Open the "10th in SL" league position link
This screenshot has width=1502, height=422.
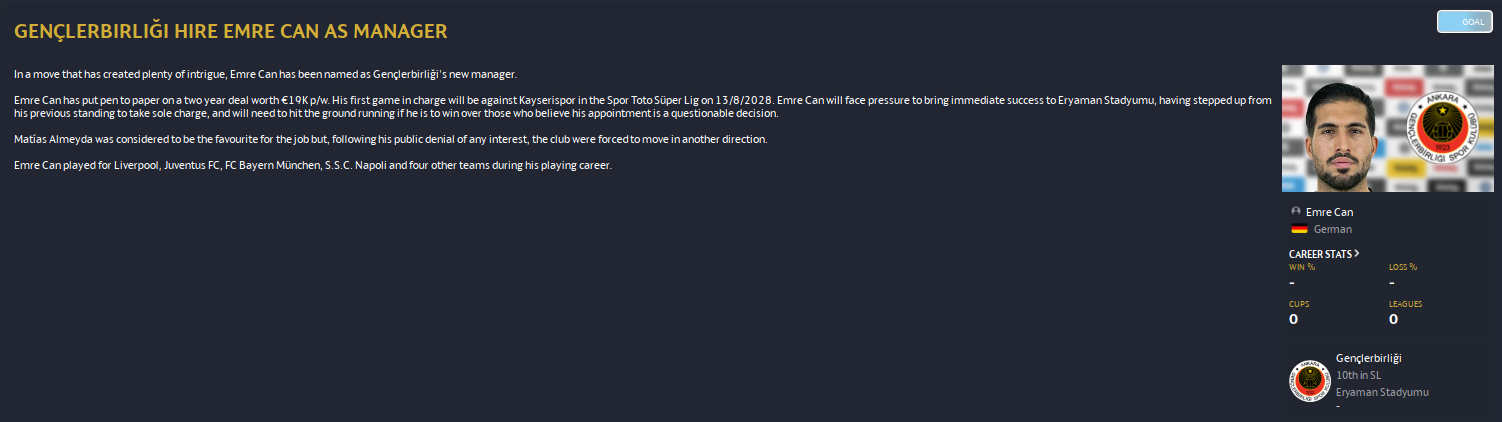[1358, 375]
